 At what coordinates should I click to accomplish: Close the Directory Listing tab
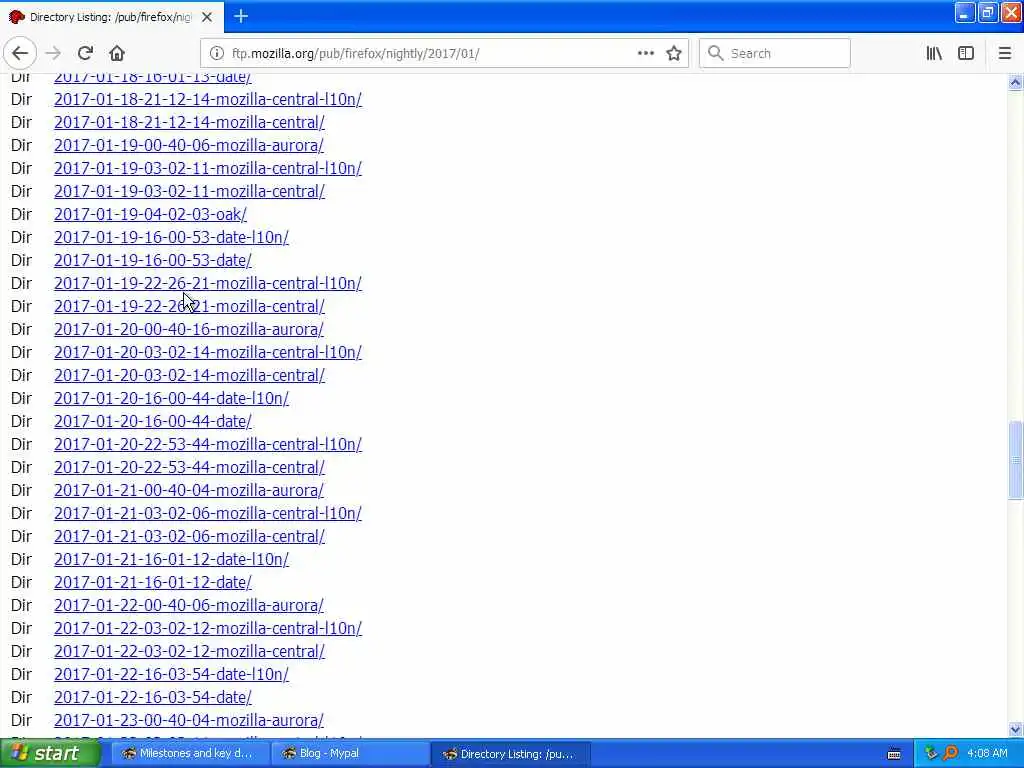(x=207, y=17)
